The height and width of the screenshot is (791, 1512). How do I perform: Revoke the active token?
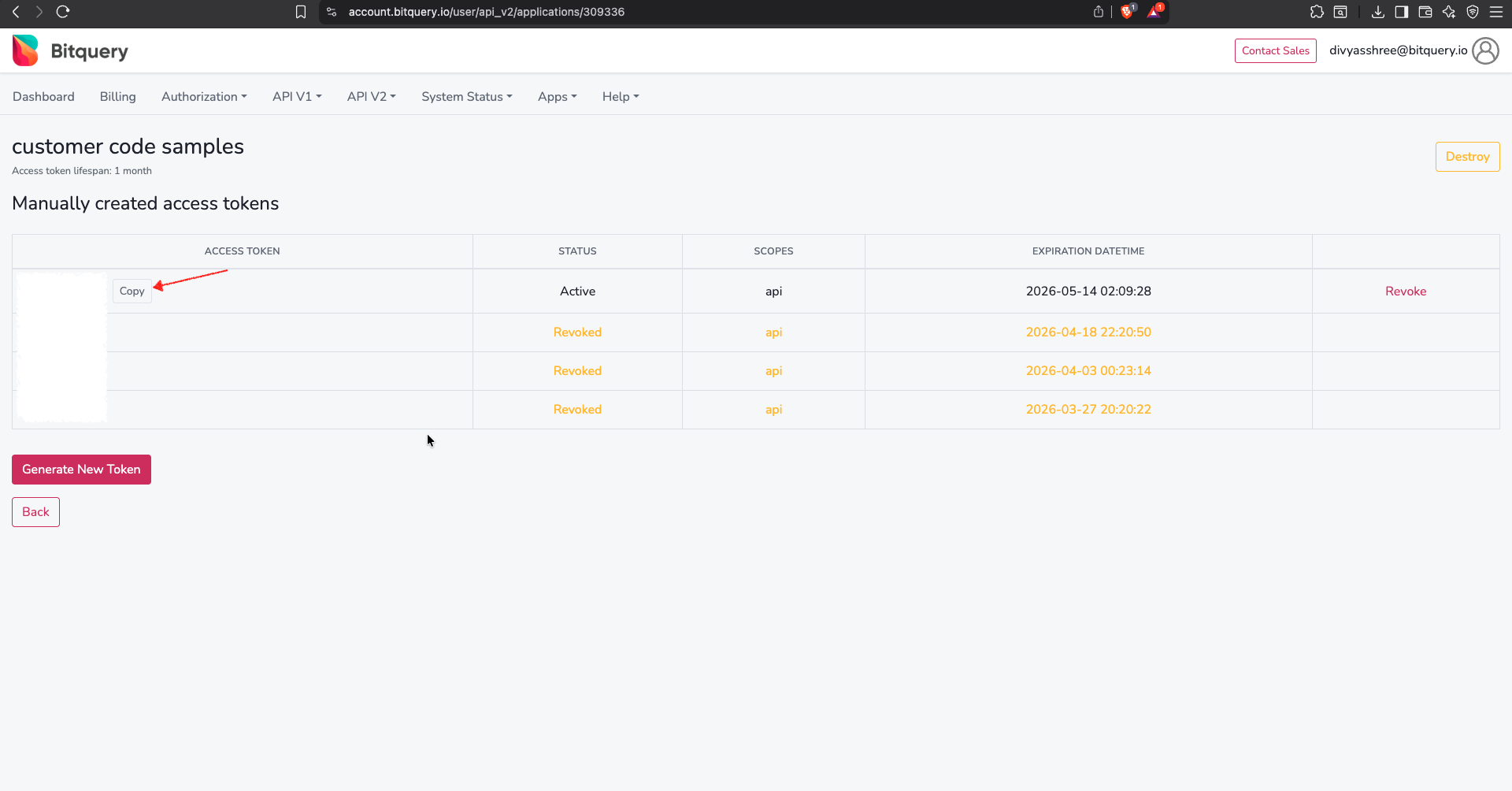click(x=1406, y=292)
